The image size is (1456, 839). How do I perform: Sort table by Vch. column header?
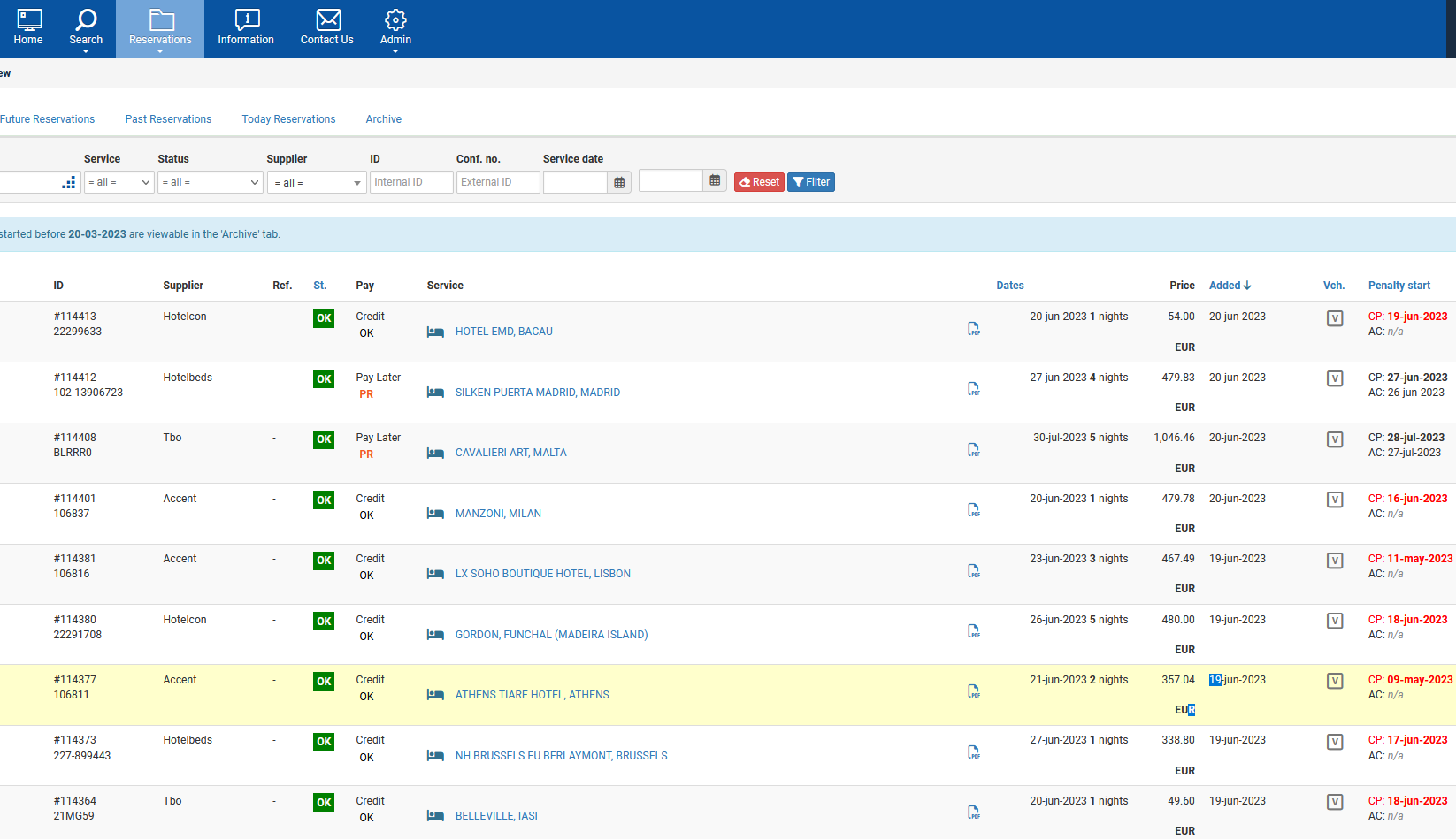coord(1334,286)
